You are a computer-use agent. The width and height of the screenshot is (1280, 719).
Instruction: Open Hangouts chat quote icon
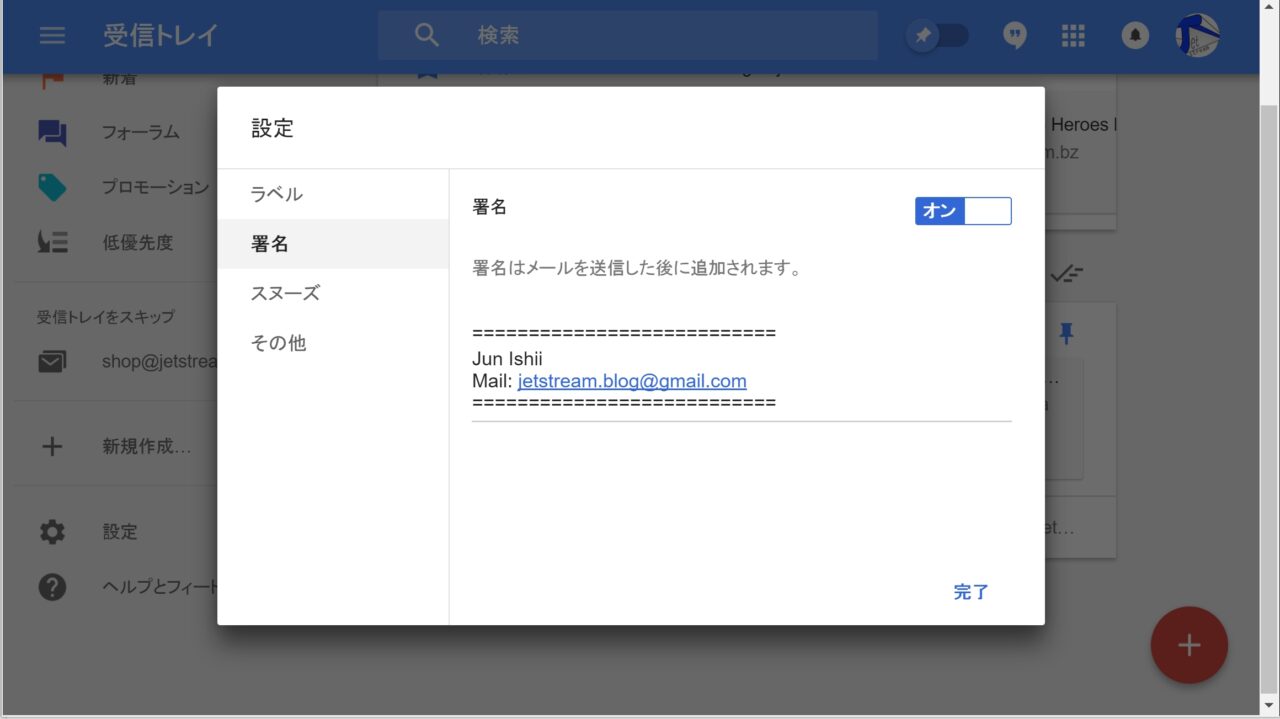click(1014, 36)
